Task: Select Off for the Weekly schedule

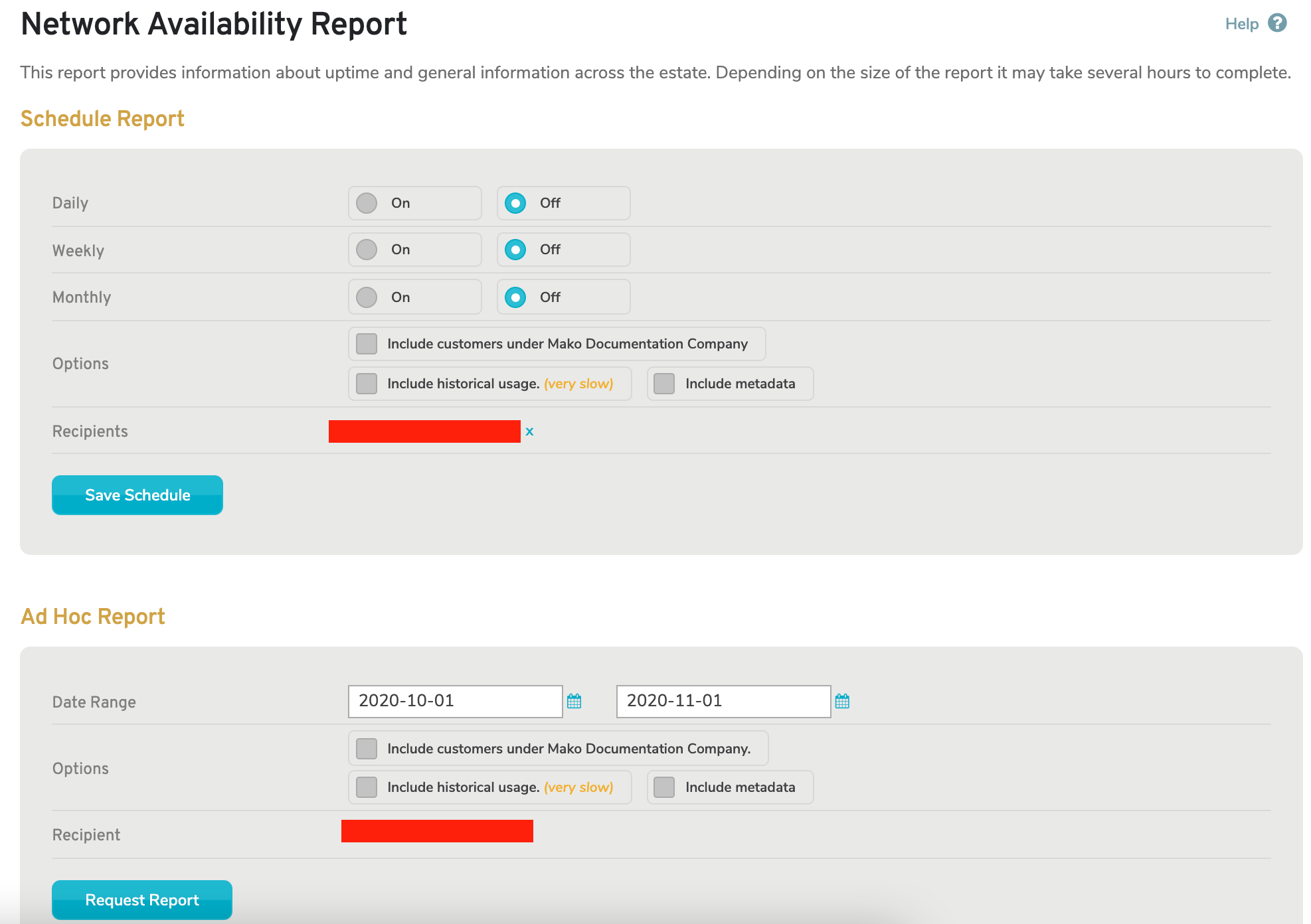Action: 515,250
